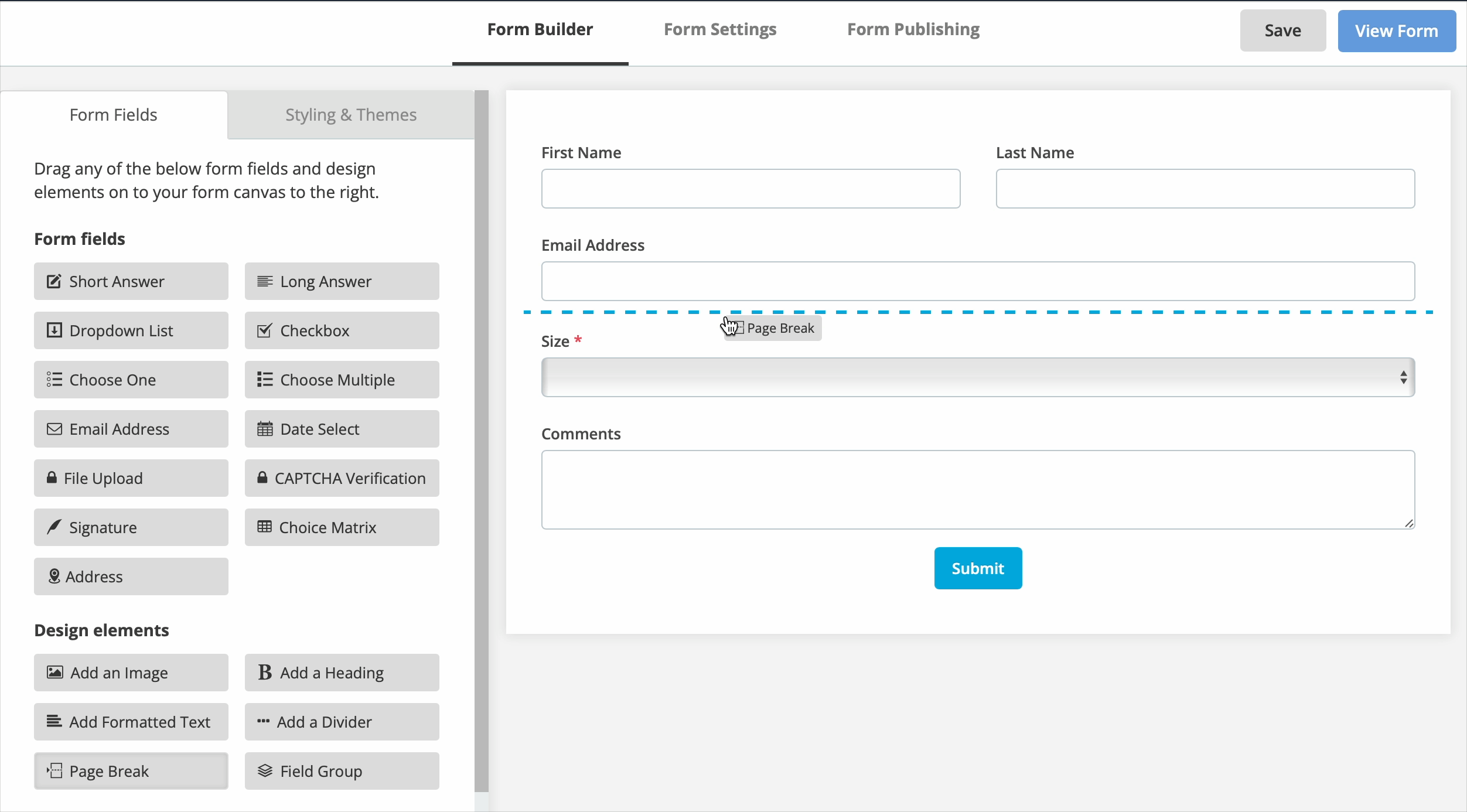
Task: Click the blue Submit button
Action: [978, 568]
